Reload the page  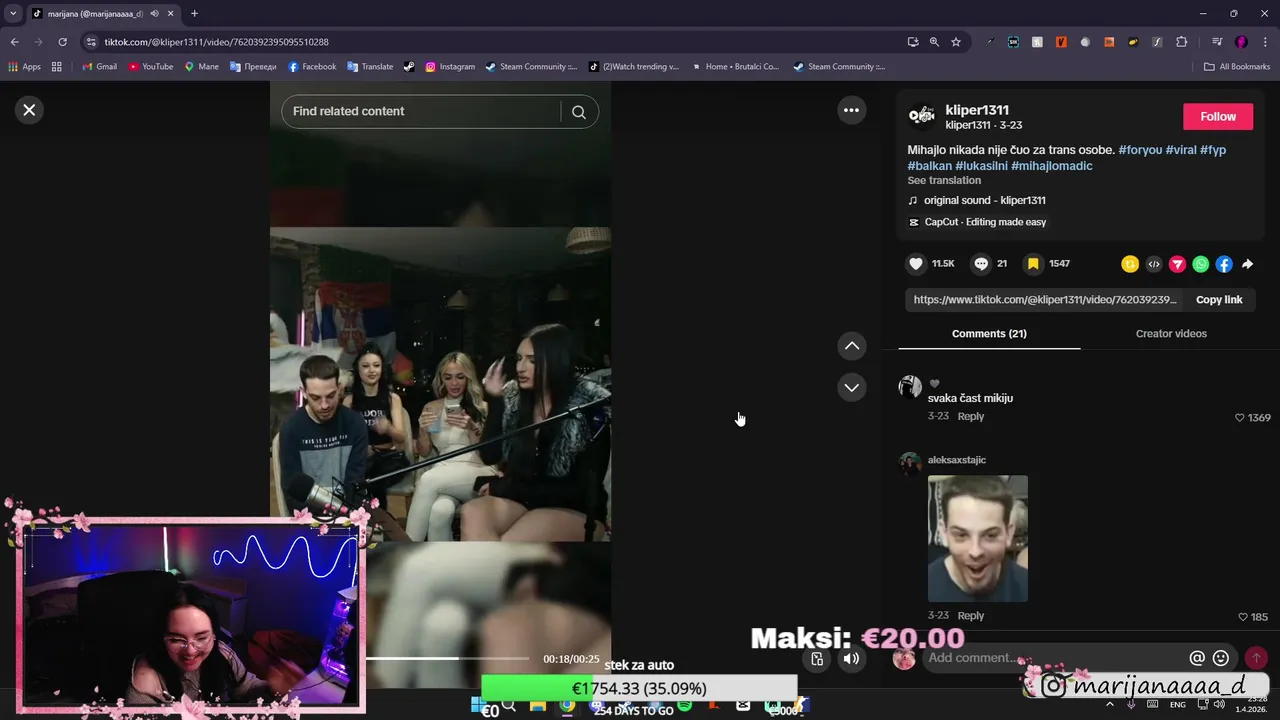click(x=62, y=42)
